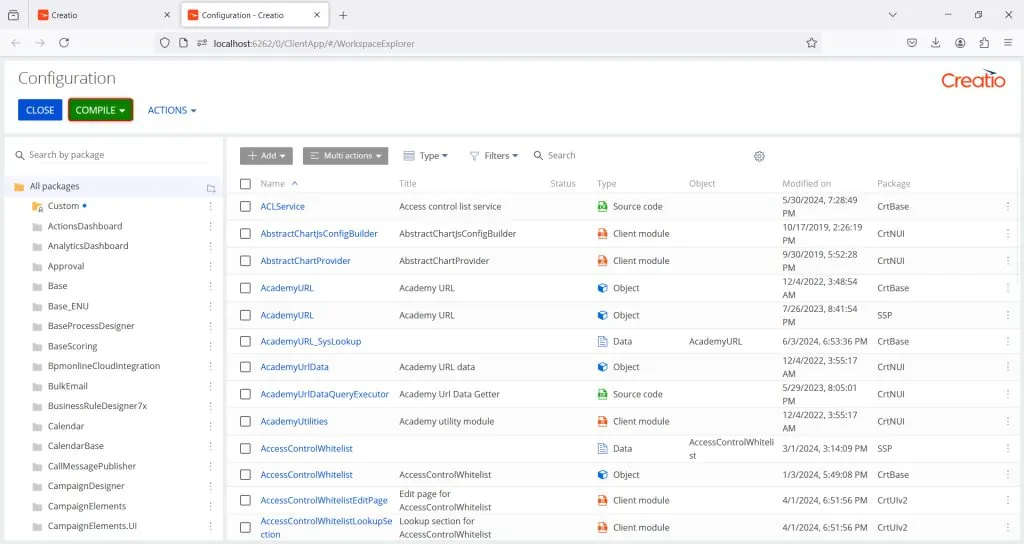Open the row menu for AbstractChartProvider
Screen dimensions: 1024x544
tap(1008, 261)
